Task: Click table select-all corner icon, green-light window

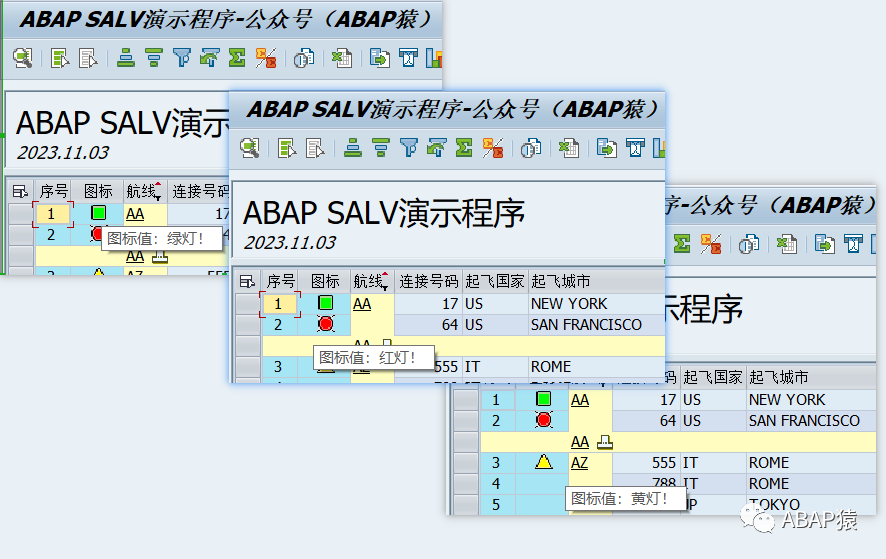Action: click(x=20, y=191)
